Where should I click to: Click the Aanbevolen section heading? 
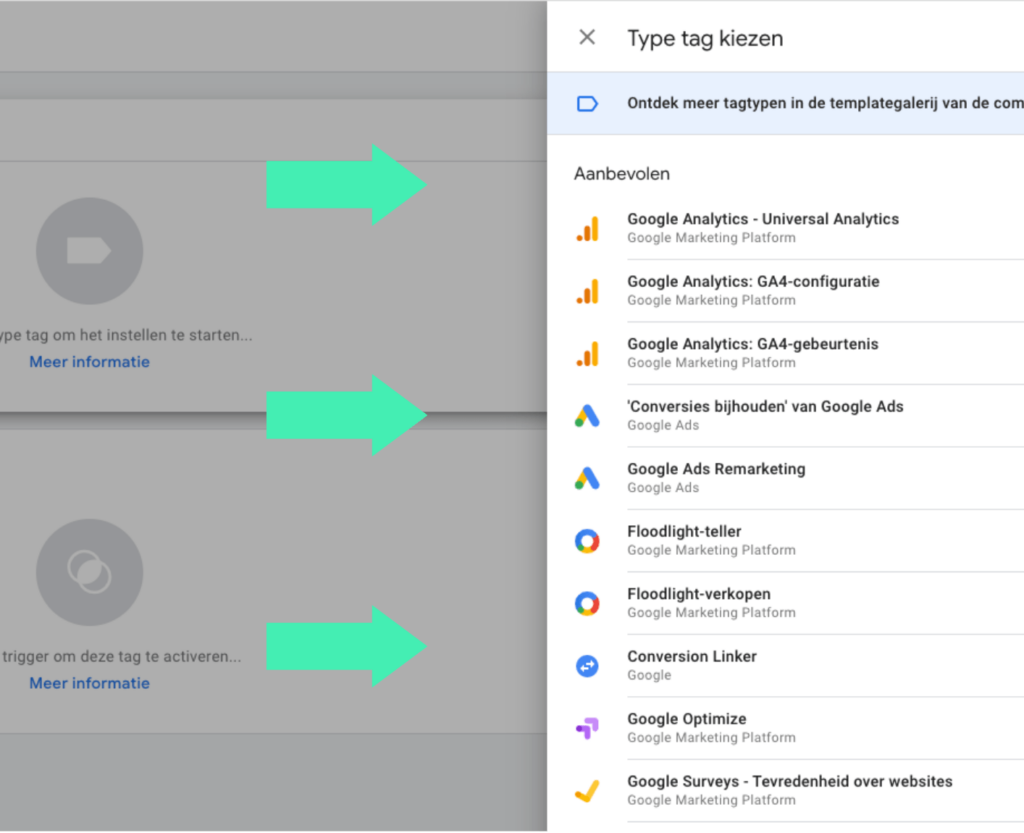tap(622, 174)
